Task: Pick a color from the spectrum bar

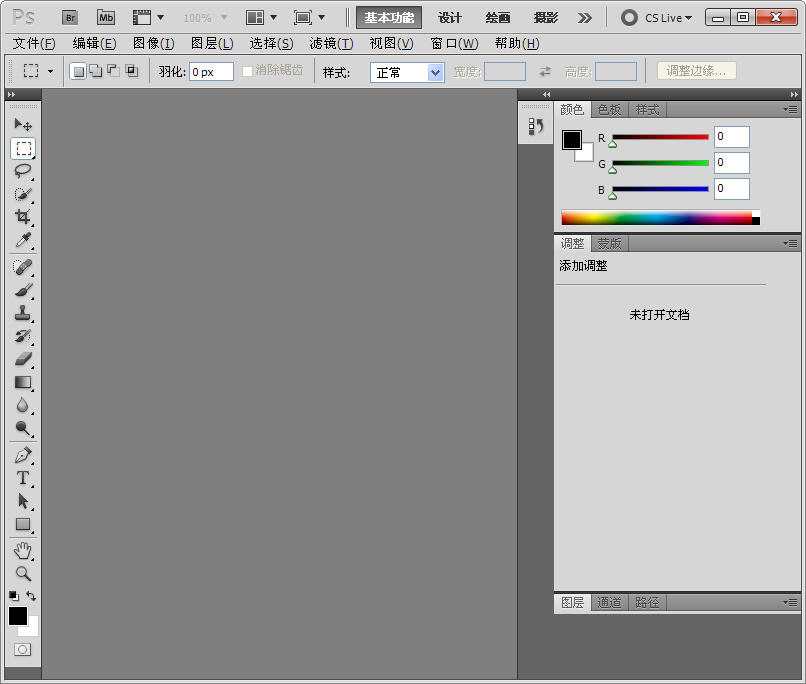Action: tap(655, 217)
